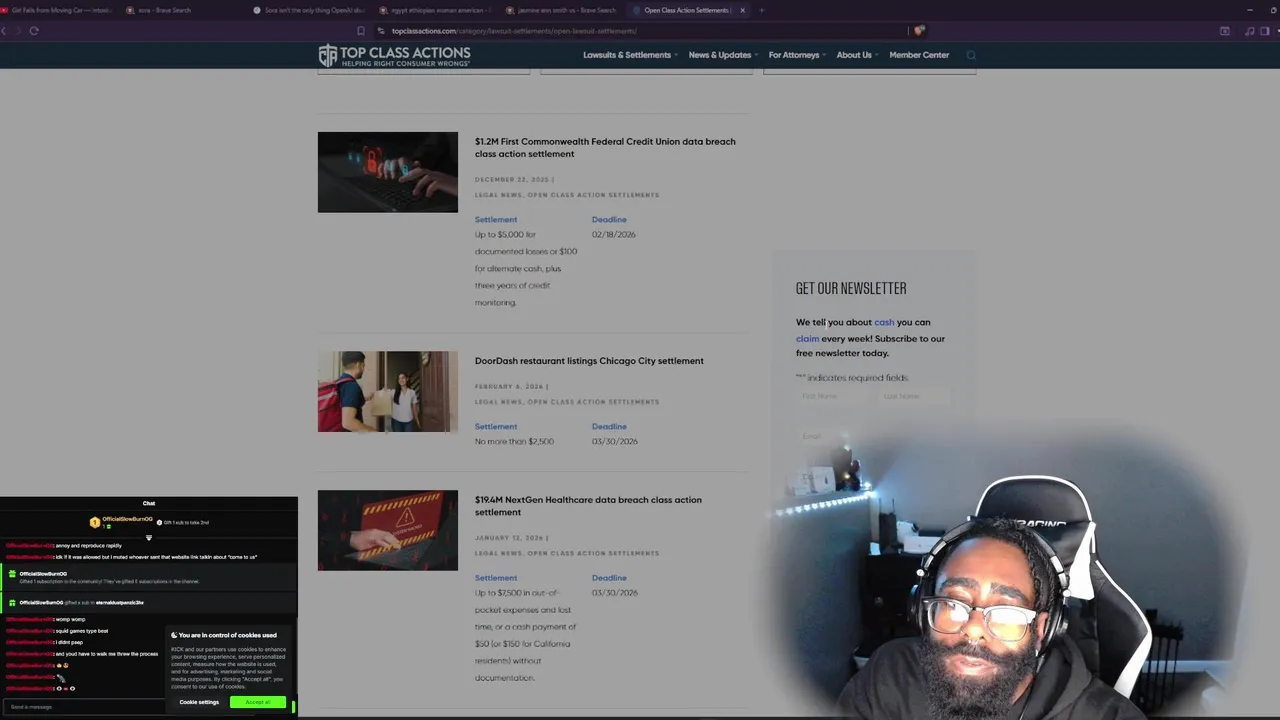Click the Last Name newsletter field
The height and width of the screenshot is (720, 1280).
914,396
